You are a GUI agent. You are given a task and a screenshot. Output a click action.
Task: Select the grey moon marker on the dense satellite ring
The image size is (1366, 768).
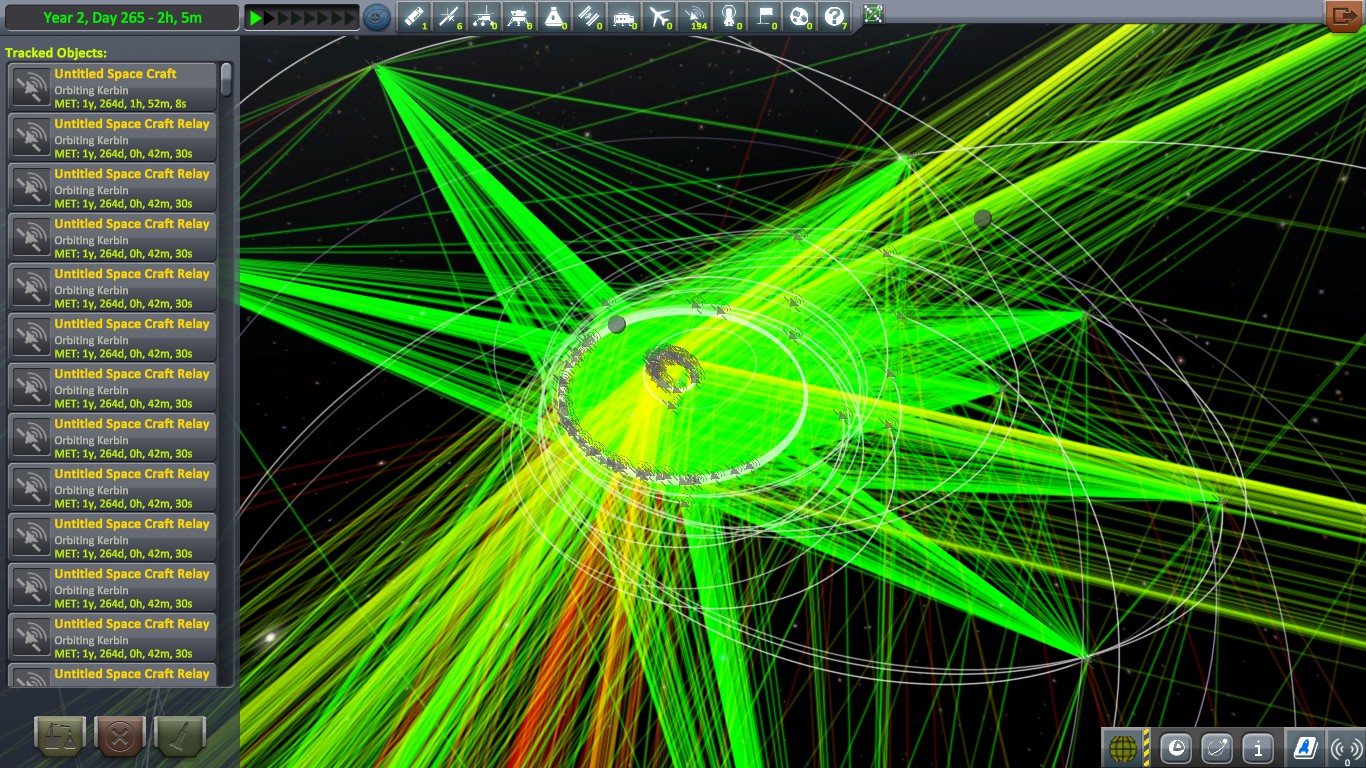617,325
